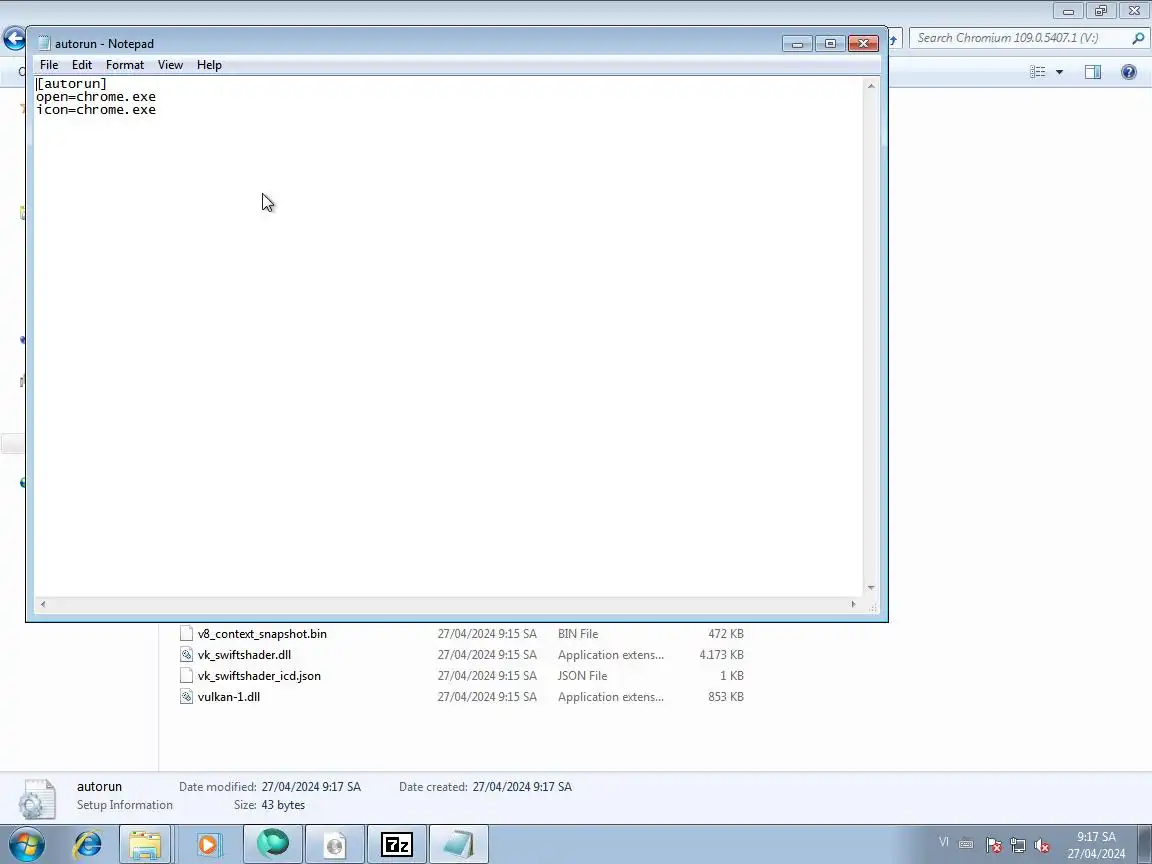The image size is (1152, 864).
Task: Select file vk_swiftshader.dll
Action: pos(244,655)
